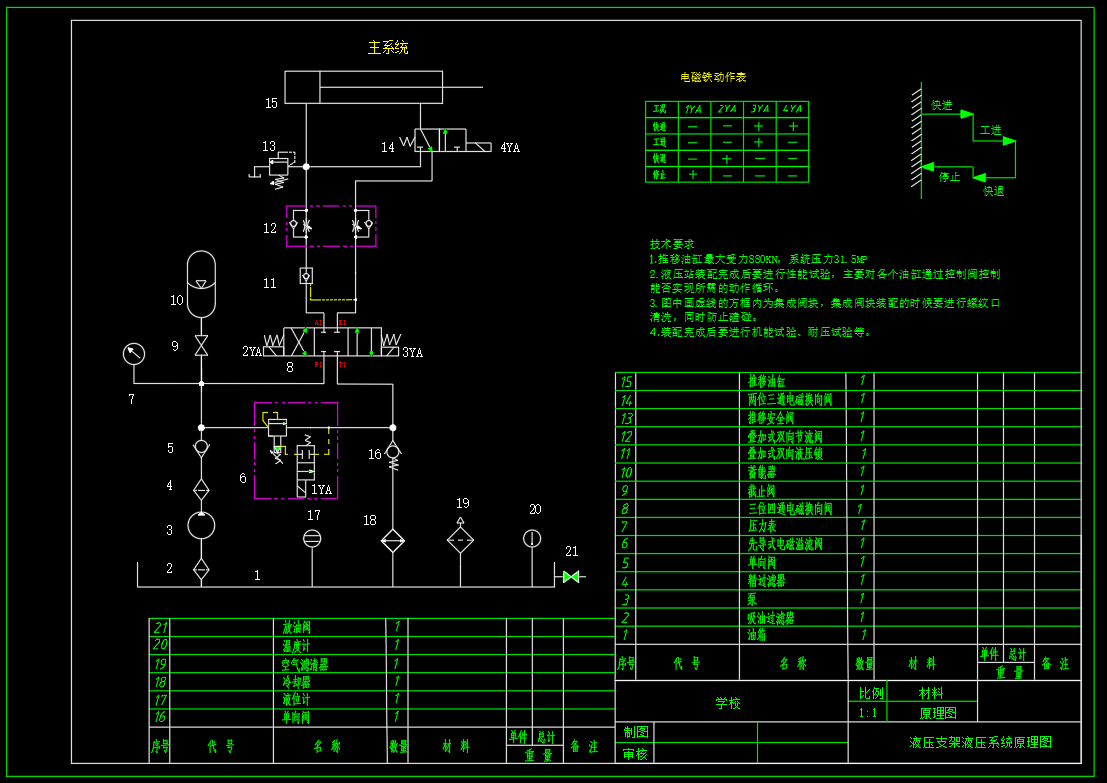Viewport: 1107px width, 783px height.
Task: Click the 4YA label beside valve 14
Action: 510,148
